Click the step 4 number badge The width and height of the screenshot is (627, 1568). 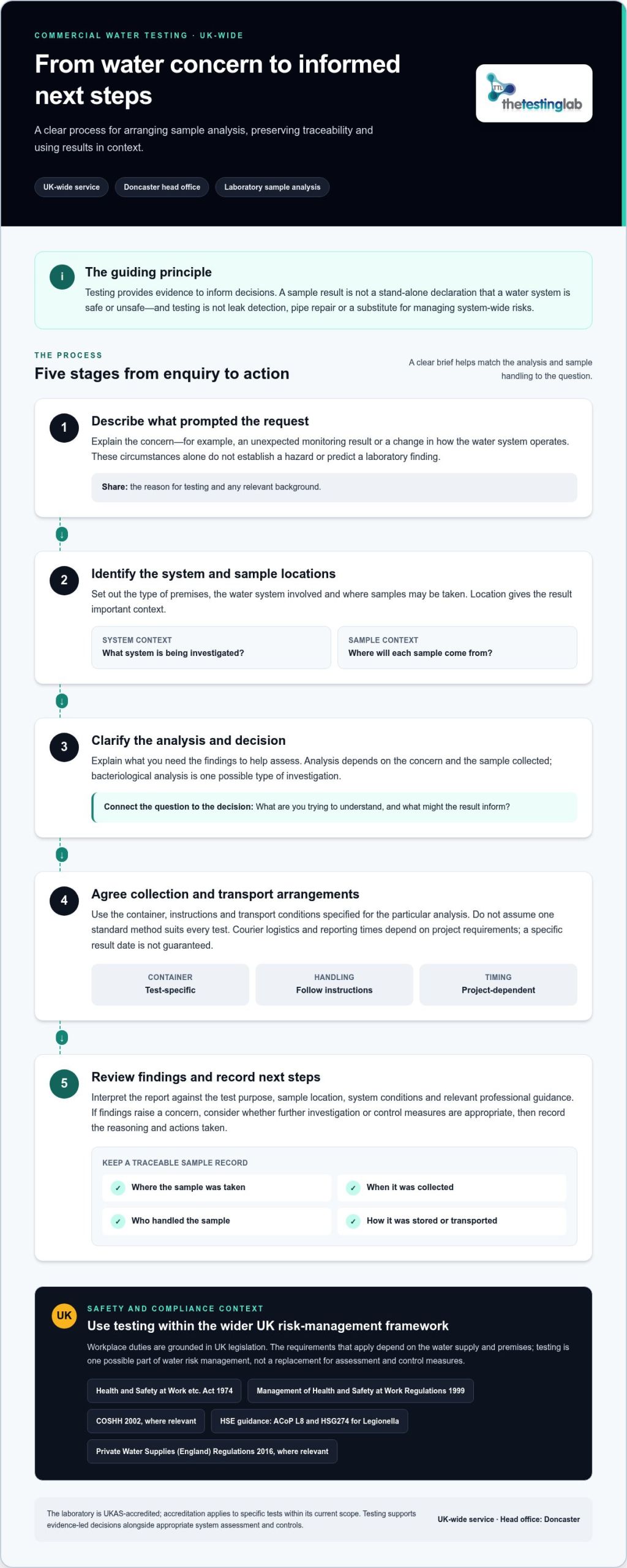coord(64,900)
